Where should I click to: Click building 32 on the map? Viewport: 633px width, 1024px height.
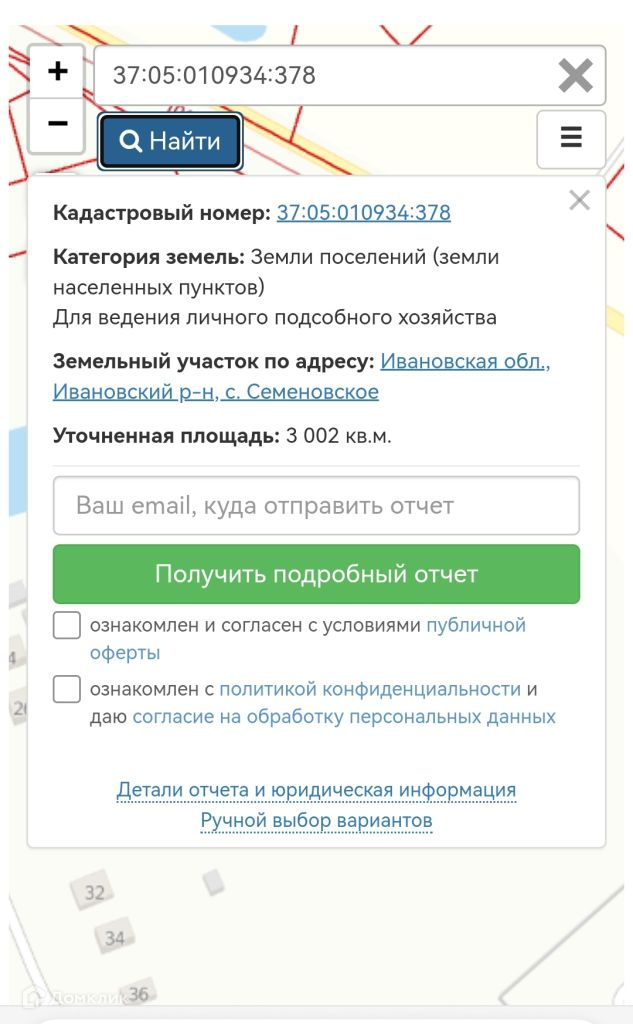(94, 892)
